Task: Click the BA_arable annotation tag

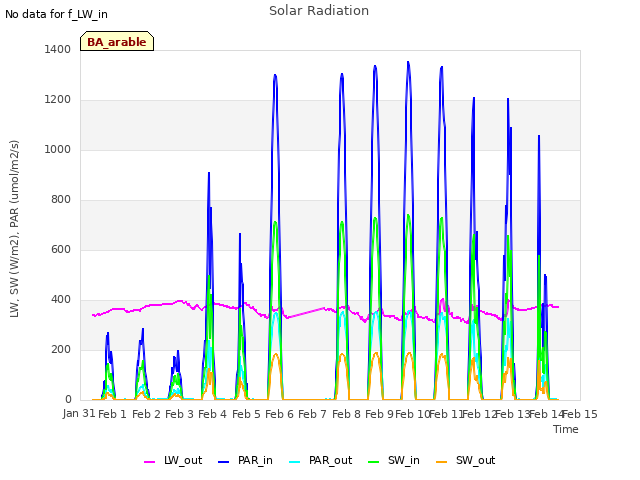Action: (x=117, y=41)
